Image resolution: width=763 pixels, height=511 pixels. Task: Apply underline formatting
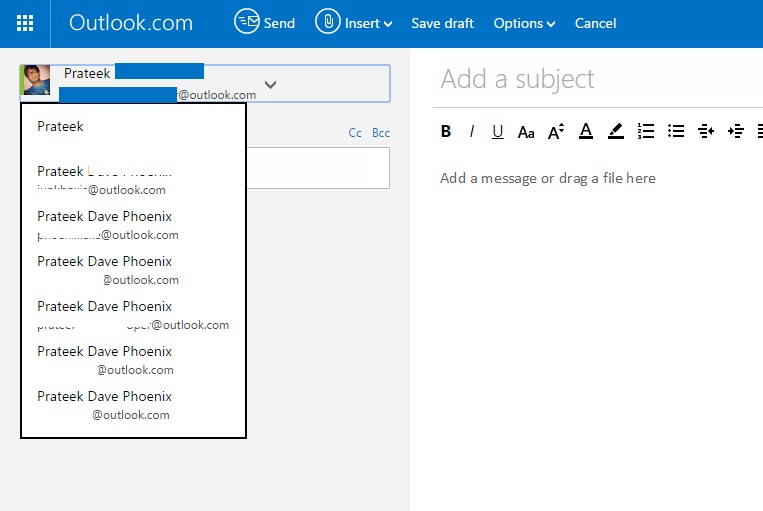497,132
